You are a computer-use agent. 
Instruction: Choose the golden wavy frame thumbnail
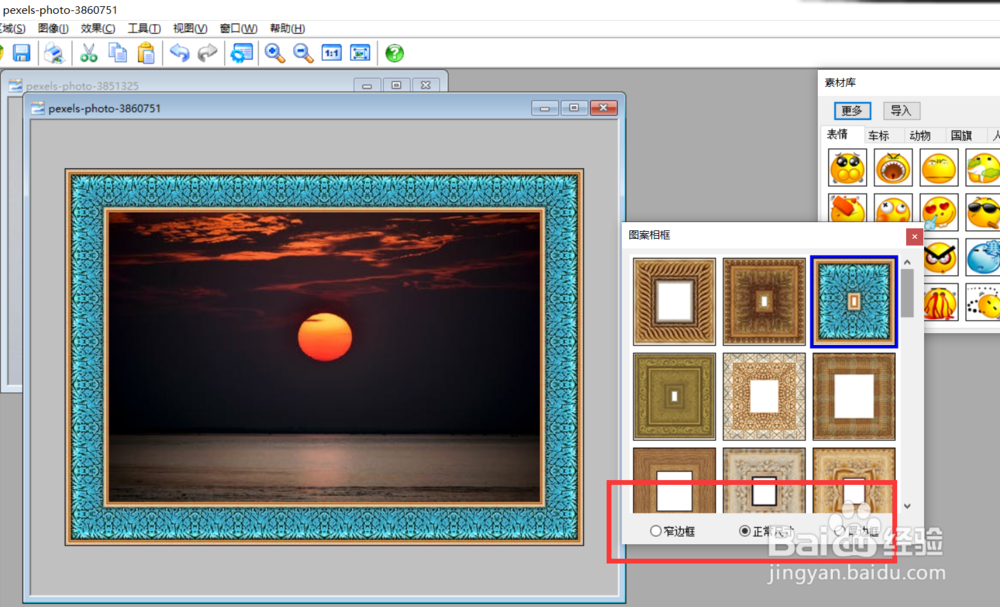(x=674, y=302)
